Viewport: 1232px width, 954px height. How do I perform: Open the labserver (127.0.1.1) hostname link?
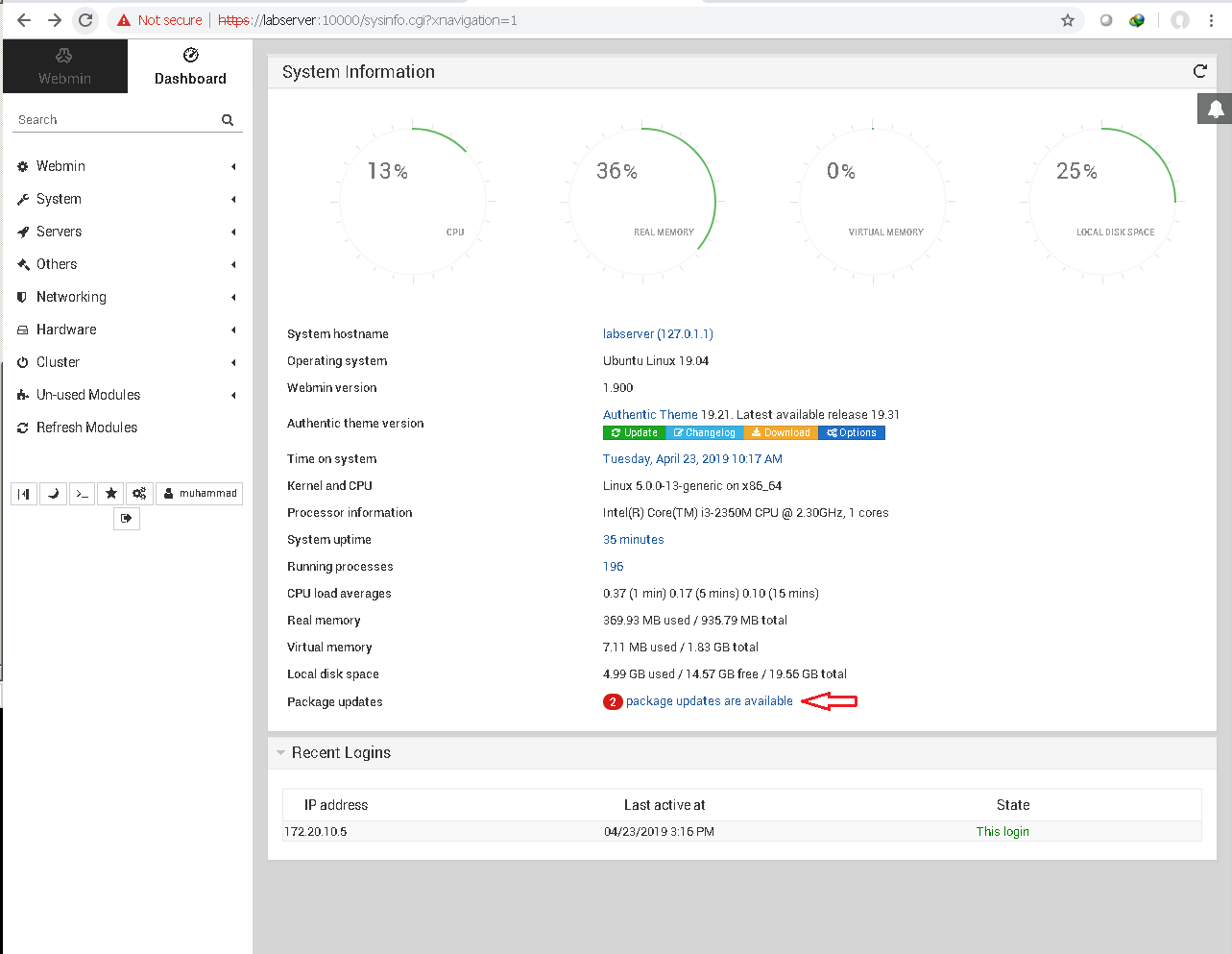pyautogui.click(x=658, y=334)
